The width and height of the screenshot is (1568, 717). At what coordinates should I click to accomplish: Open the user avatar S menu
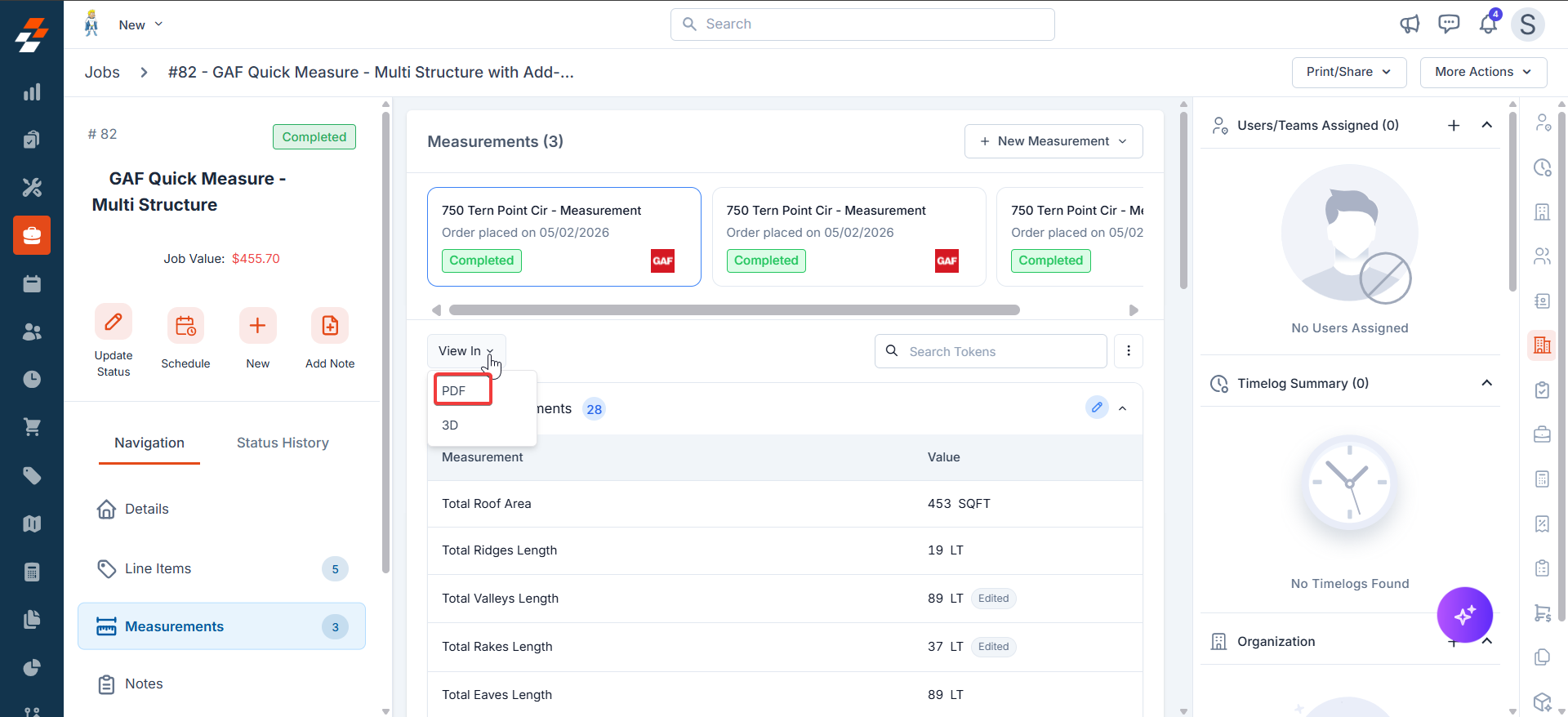click(x=1527, y=24)
